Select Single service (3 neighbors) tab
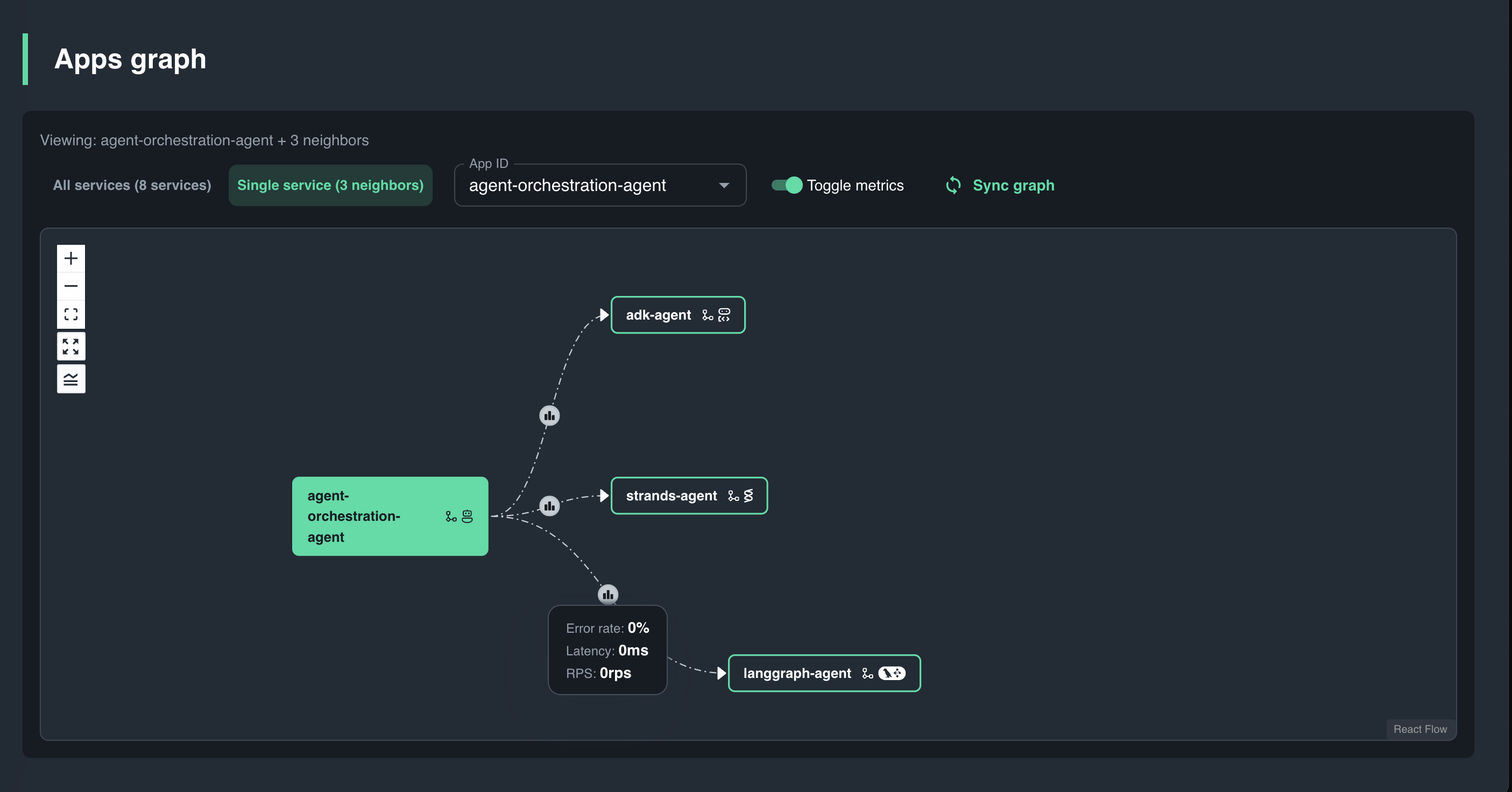The image size is (1512, 792). (x=330, y=186)
